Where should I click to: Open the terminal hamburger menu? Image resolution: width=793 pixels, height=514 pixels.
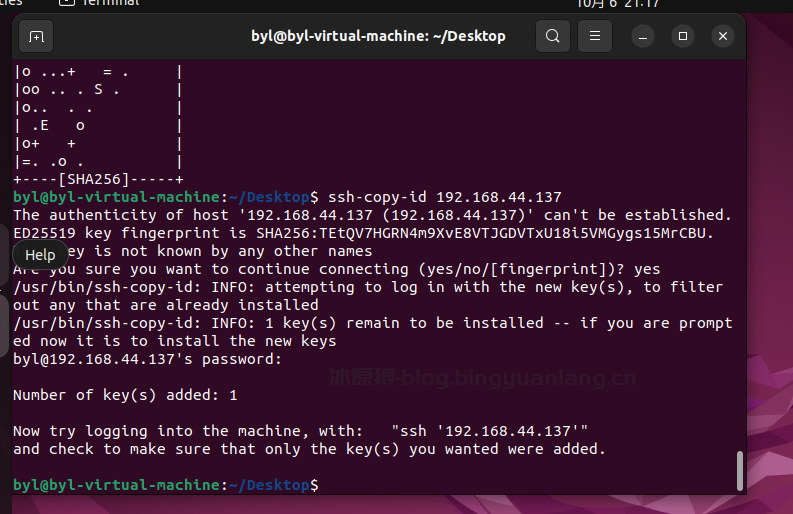click(594, 37)
